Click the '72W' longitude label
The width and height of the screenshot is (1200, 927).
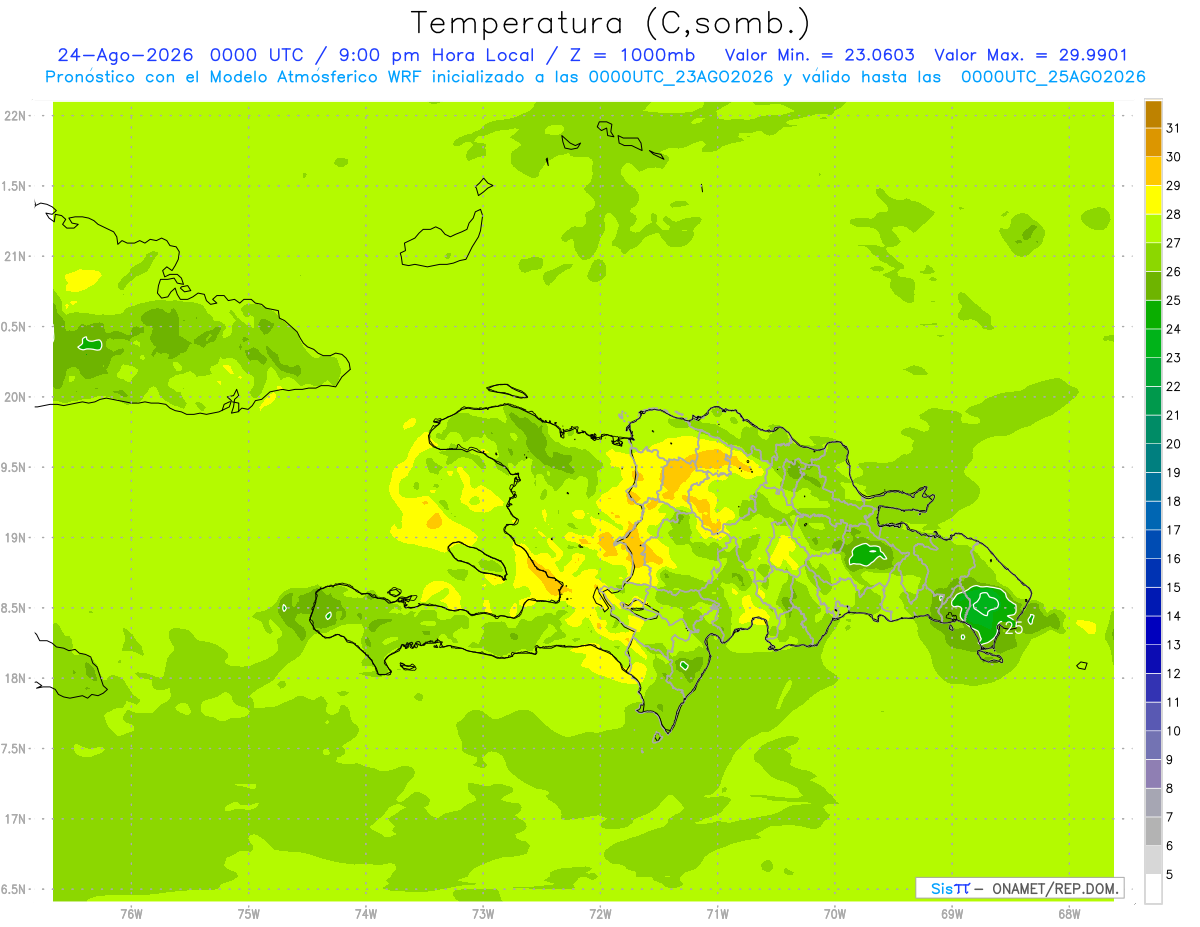pyautogui.click(x=600, y=913)
